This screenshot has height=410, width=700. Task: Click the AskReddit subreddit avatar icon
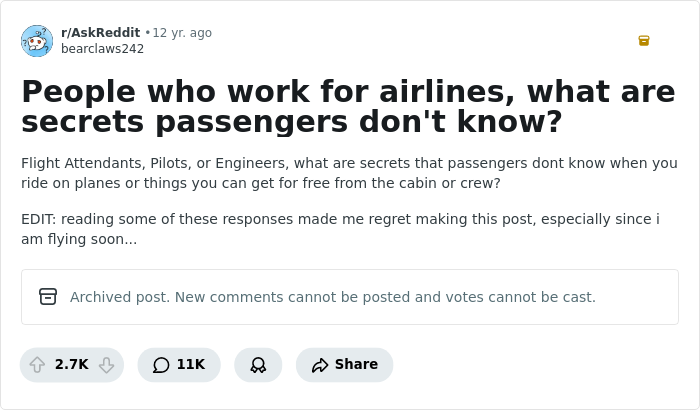[37, 41]
